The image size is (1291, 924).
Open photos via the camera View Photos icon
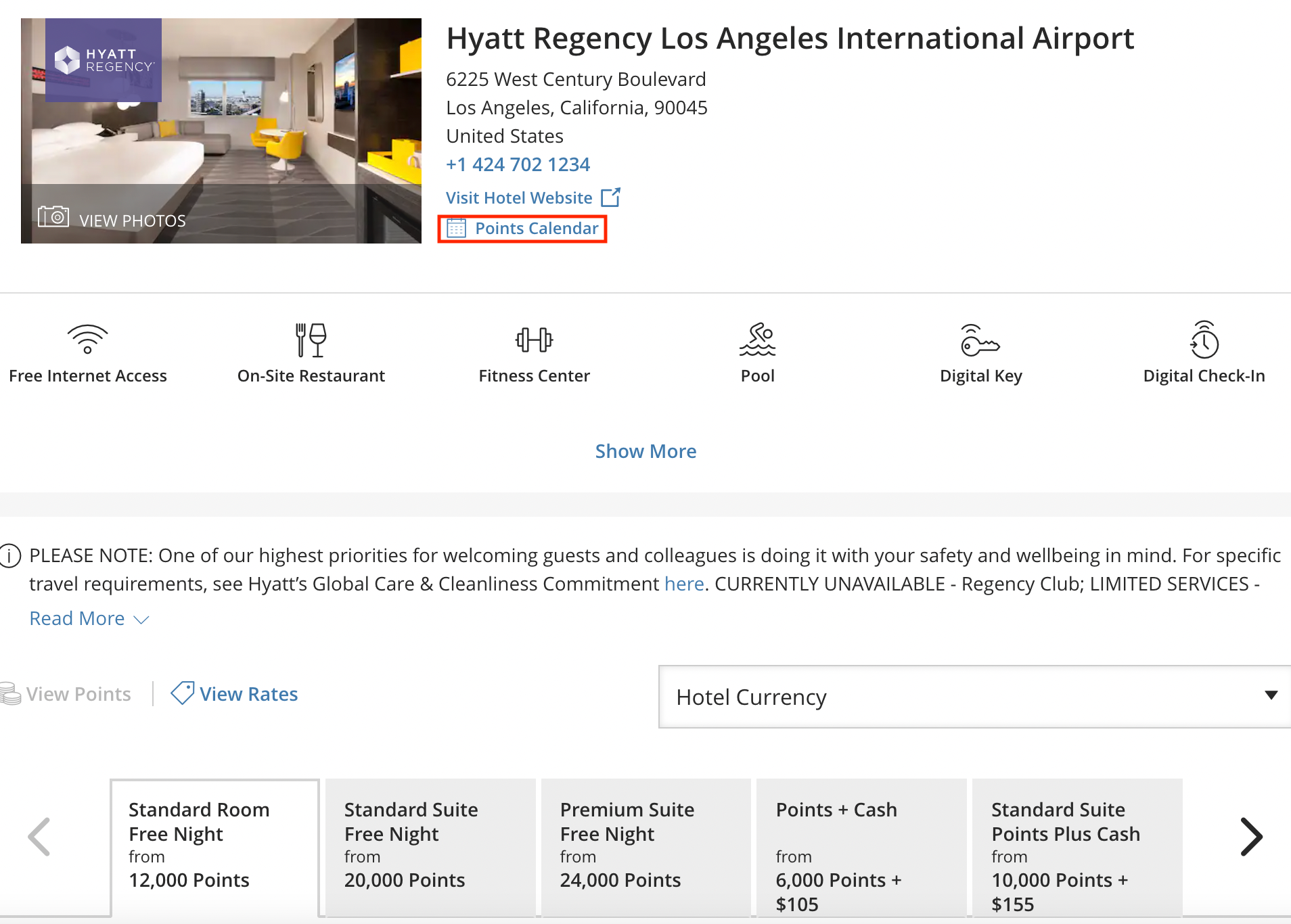point(54,217)
